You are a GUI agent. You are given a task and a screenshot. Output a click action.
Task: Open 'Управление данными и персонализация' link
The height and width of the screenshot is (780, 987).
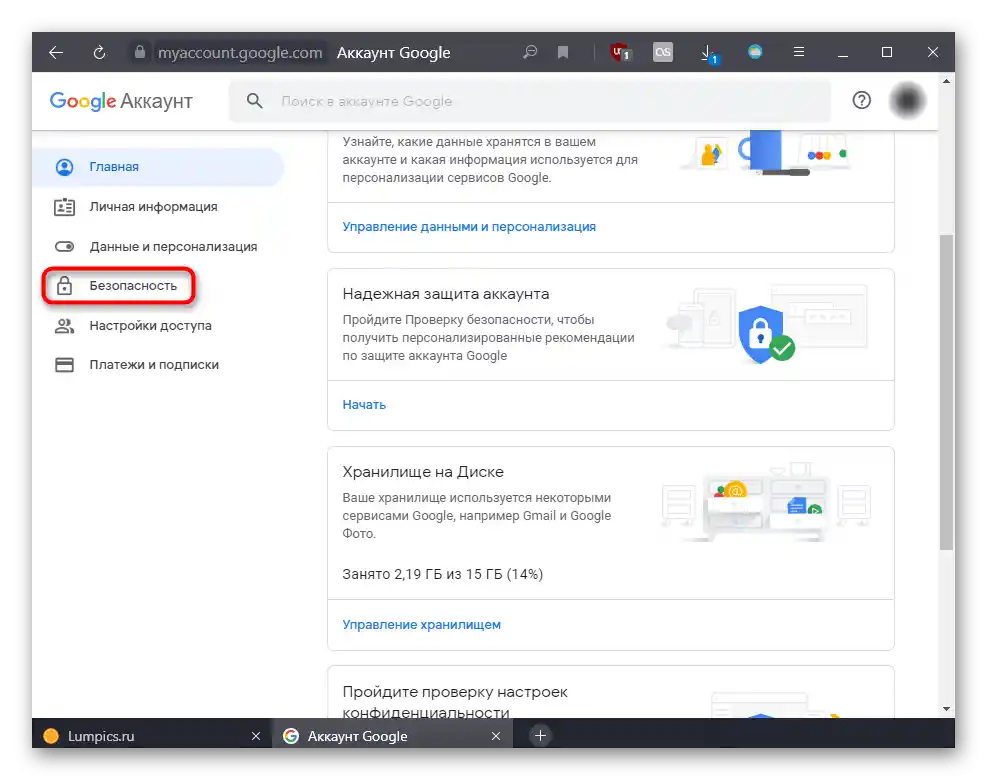[469, 227]
